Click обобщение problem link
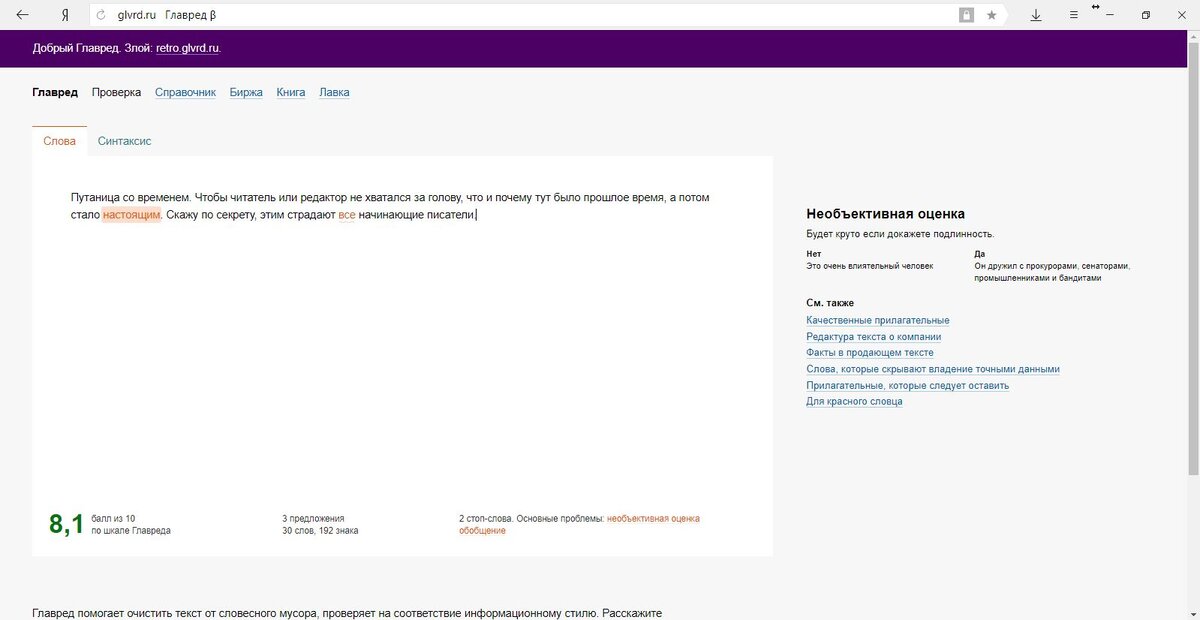This screenshot has width=1200, height=620. point(482,530)
